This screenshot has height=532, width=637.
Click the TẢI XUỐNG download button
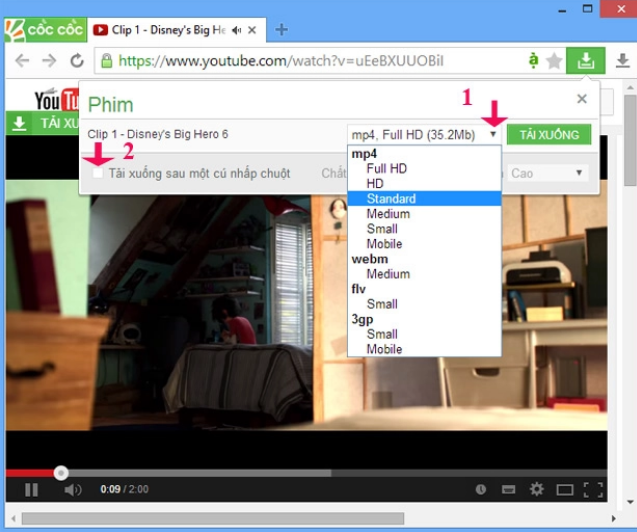click(x=549, y=134)
